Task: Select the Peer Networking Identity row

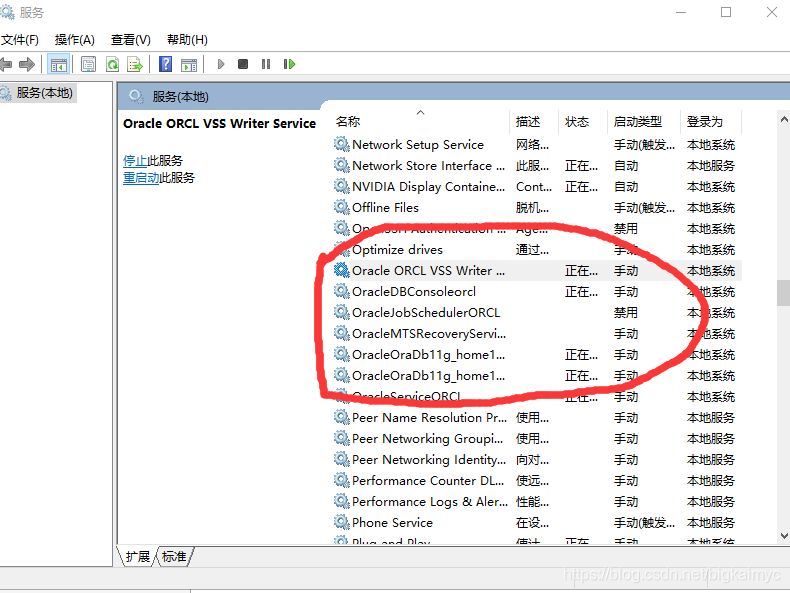Action: coord(537,459)
